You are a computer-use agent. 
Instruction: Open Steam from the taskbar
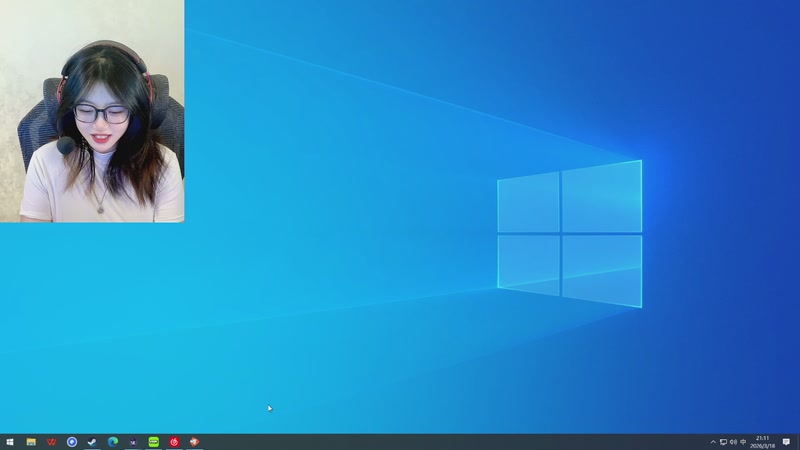click(x=92, y=442)
